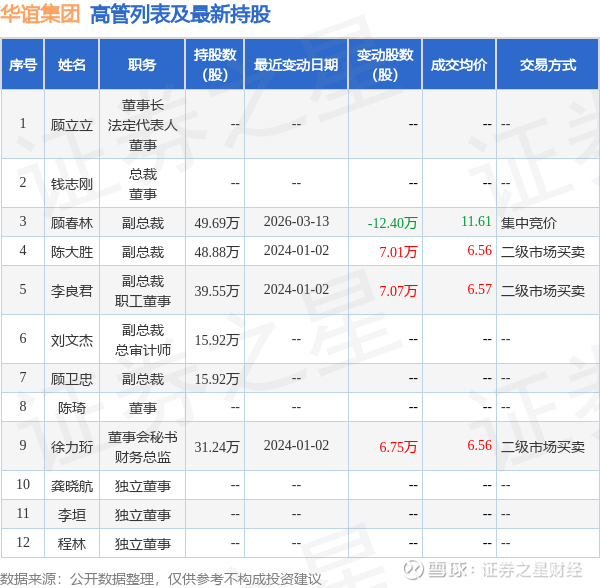Click 副总裁 职工董事 position cell

coord(142,291)
